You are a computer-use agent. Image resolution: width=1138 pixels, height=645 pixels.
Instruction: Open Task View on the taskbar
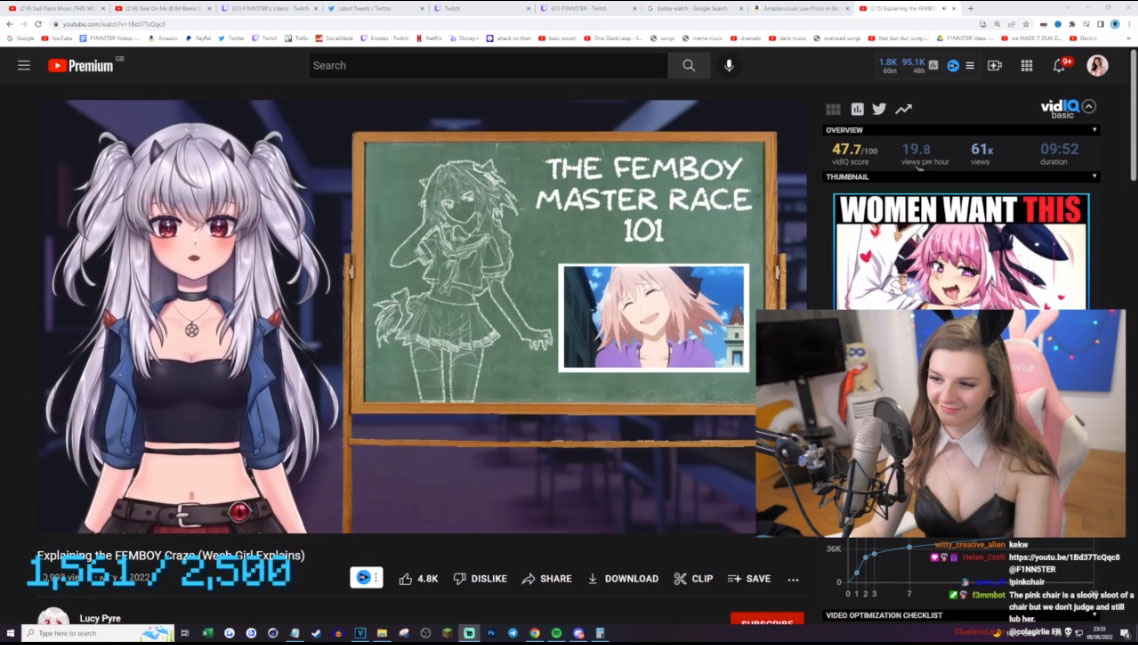tap(185, 633)
